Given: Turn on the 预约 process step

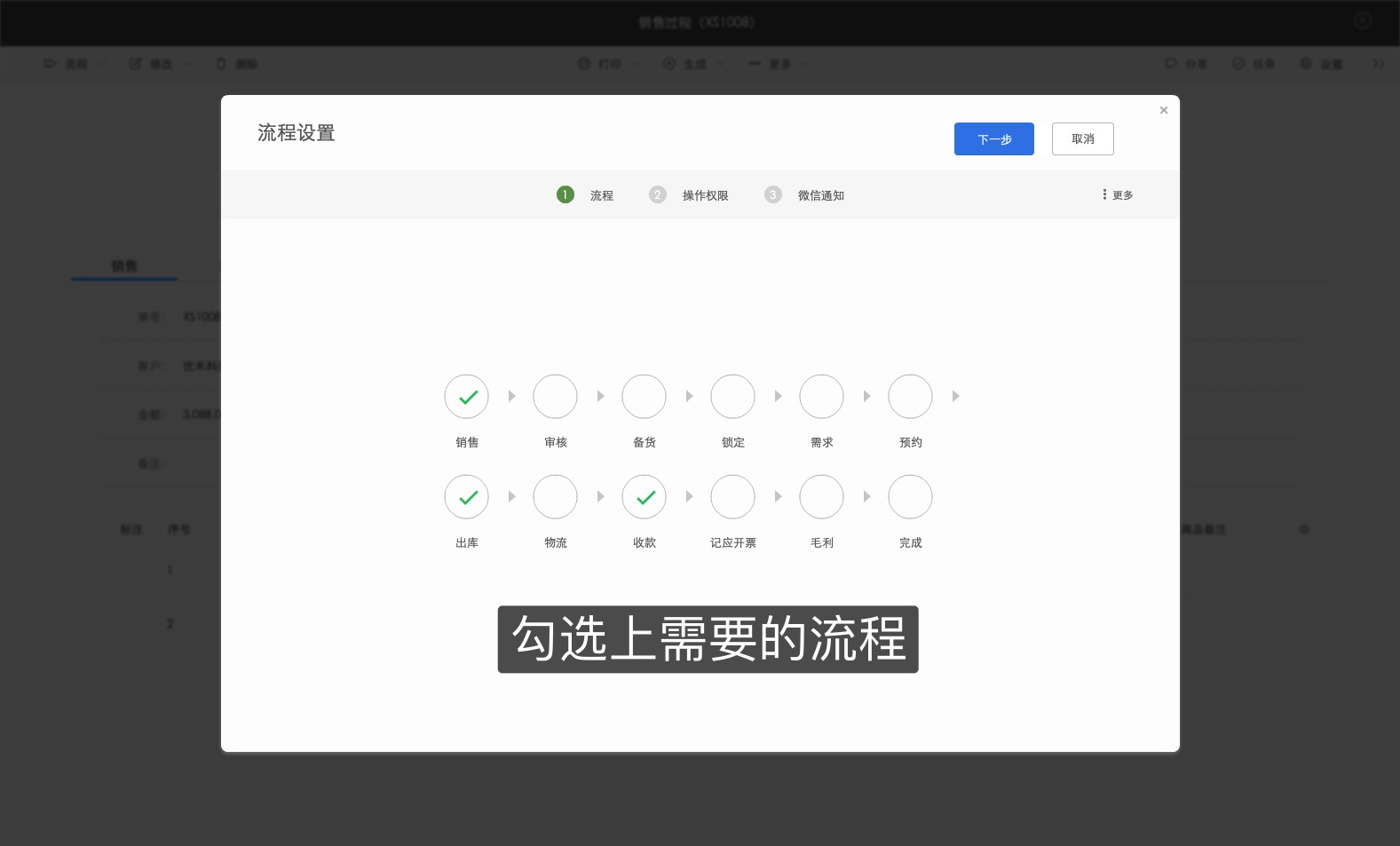Looking at the screenshot, I should 910,397.
